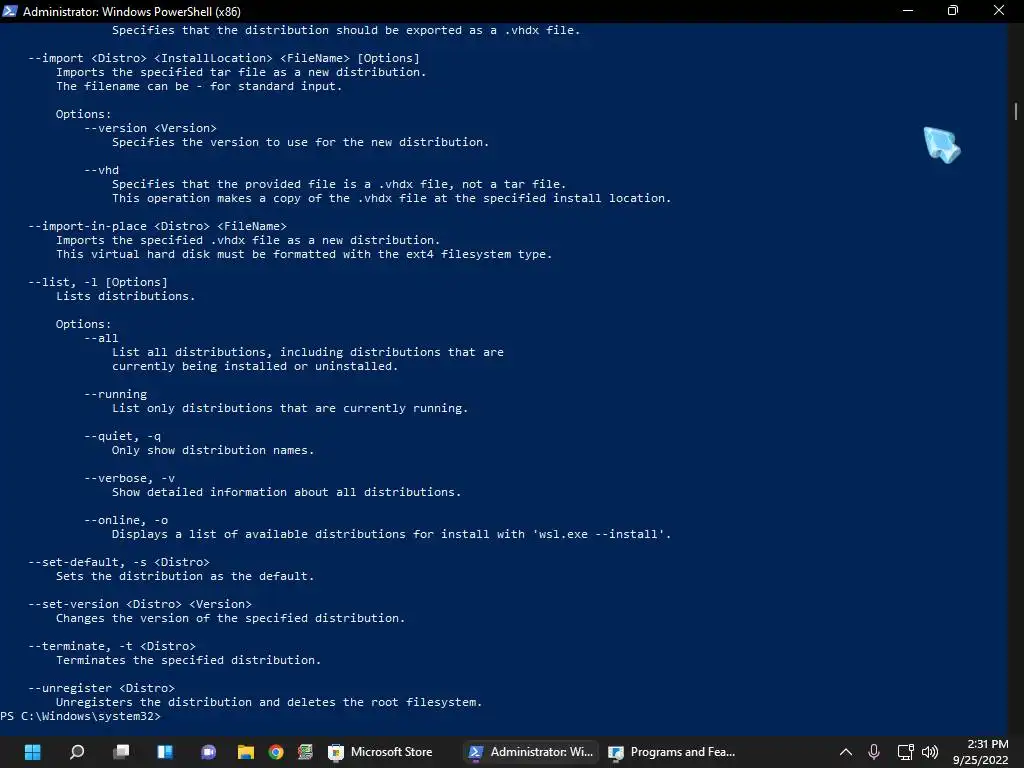Minimize the PowerShell window
Screen dimensions: 1024x768
pyautogui.click(x=908, y=11)
